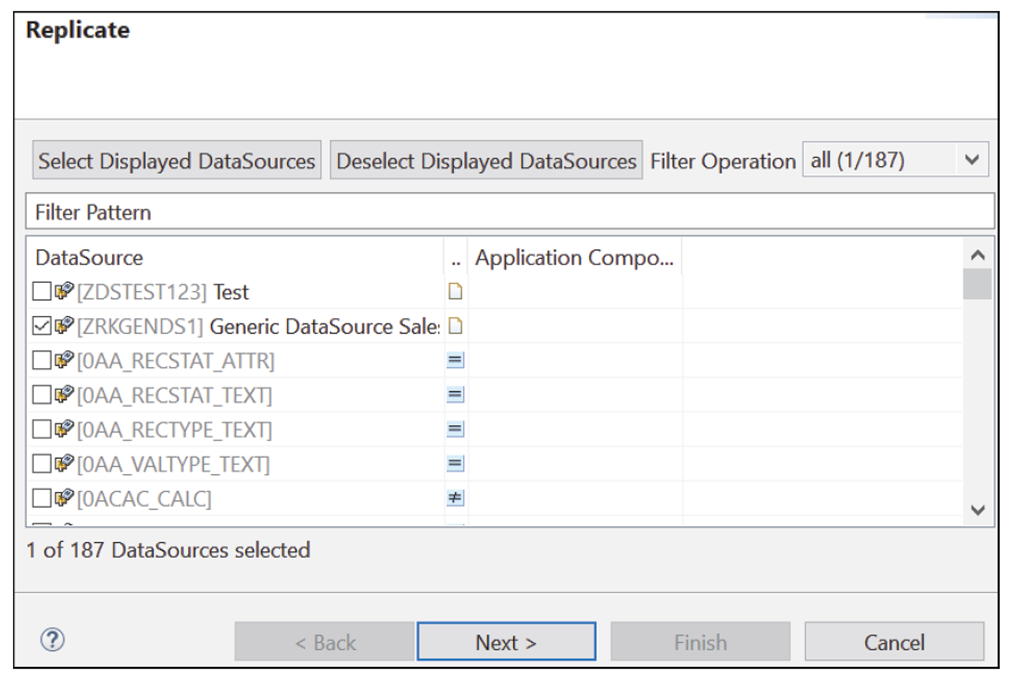Click the Select Displayed DataSources button
The height and width of the screenshot is (682, 1014).
[x=176, y=160]
